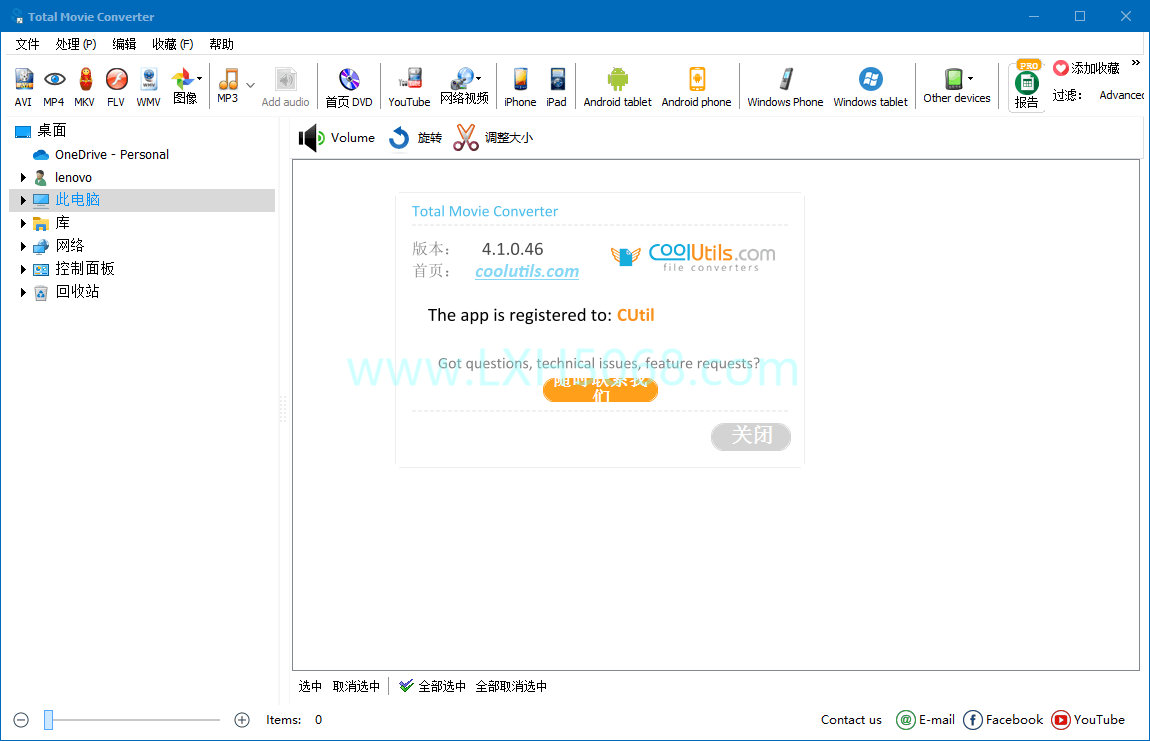Click 添加收藏 add favorite heart
Viewport: 1150px width, 741px height.
[1086, 68]
